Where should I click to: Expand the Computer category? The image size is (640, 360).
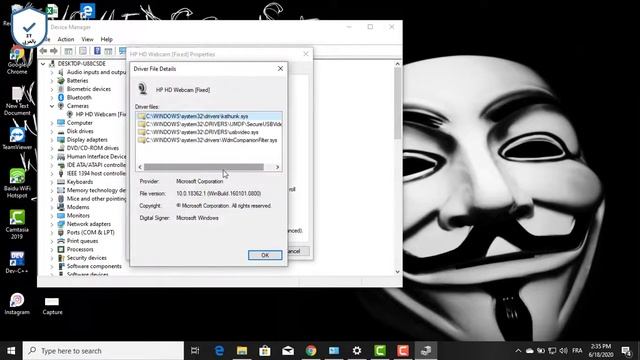click(x=52, y=123)
